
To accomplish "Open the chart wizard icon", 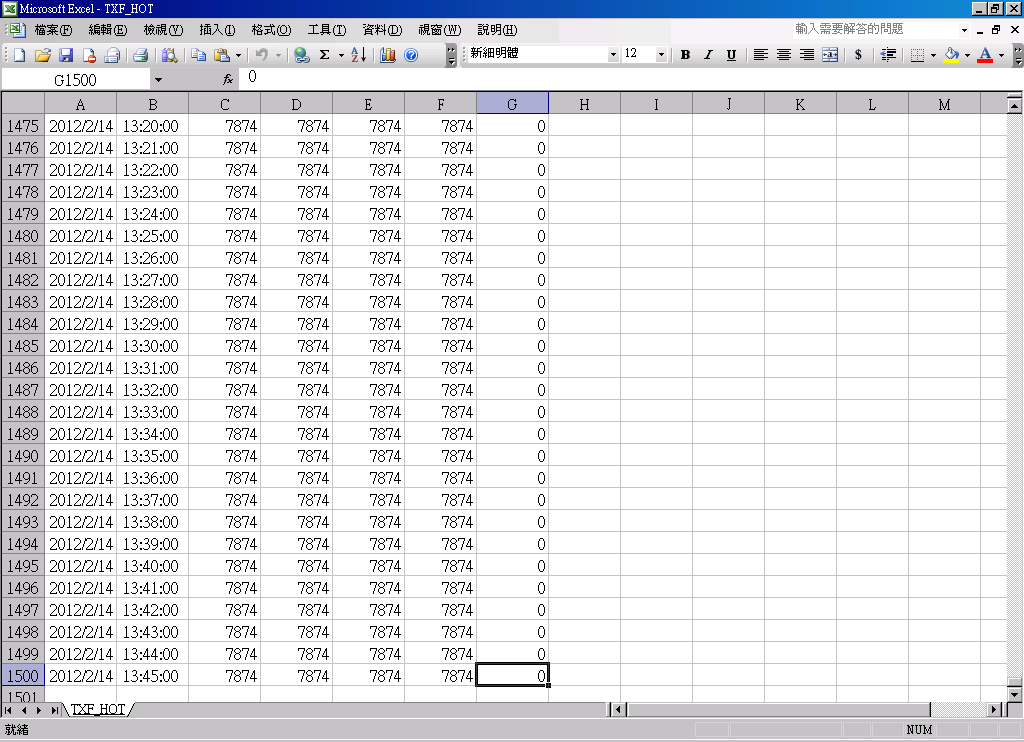I will point(388,56).
